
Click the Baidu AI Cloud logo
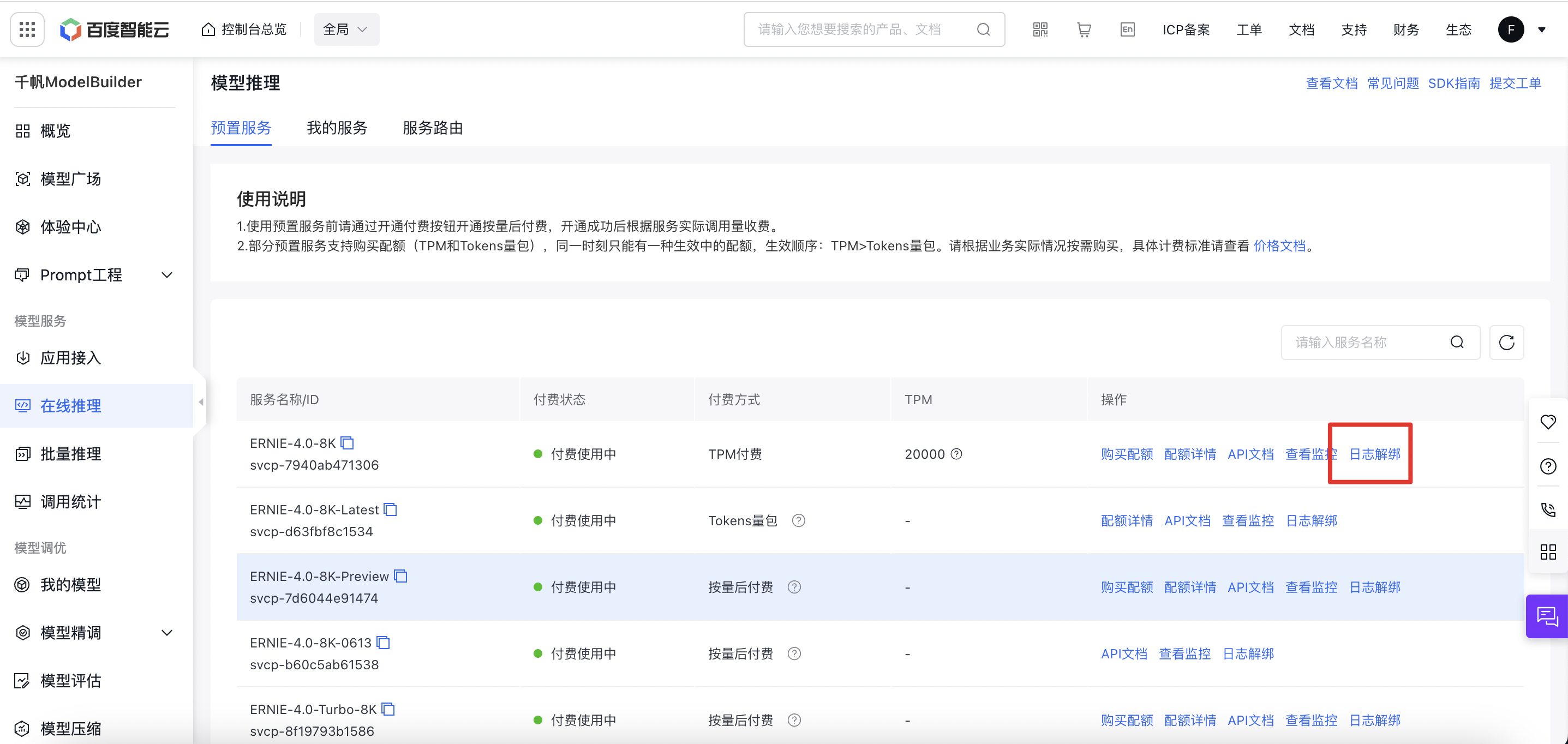coord(115,29)
